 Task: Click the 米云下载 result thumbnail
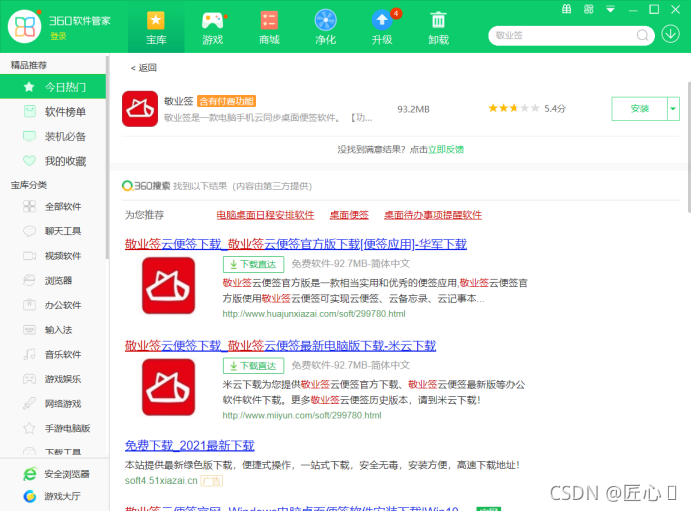169,387
